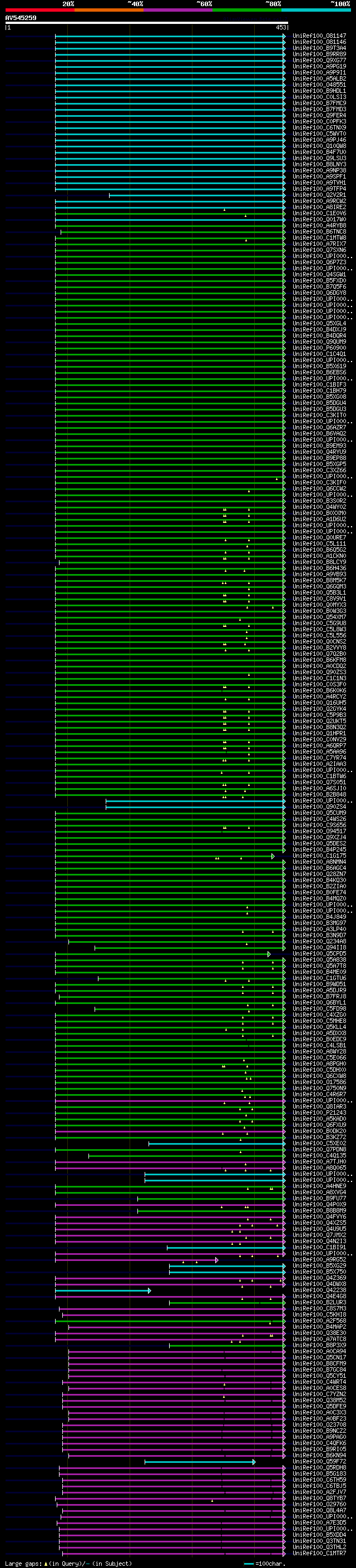
Task: Click the green arrowhead ending the C1G175 bar
Action: coord(273,857)
